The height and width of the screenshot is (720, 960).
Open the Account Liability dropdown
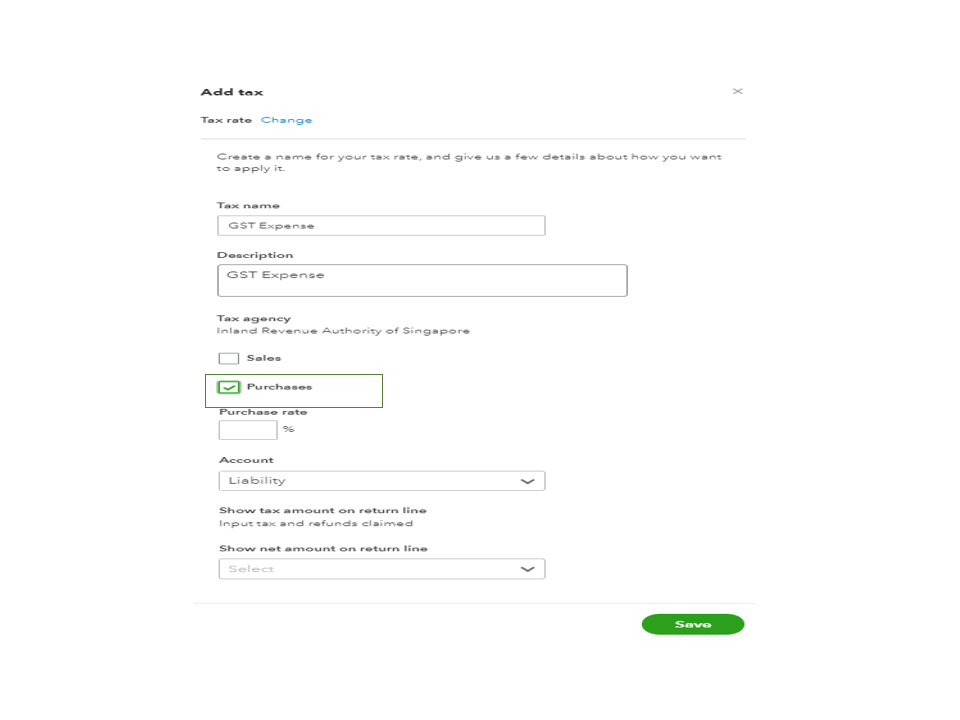point(381,481)
